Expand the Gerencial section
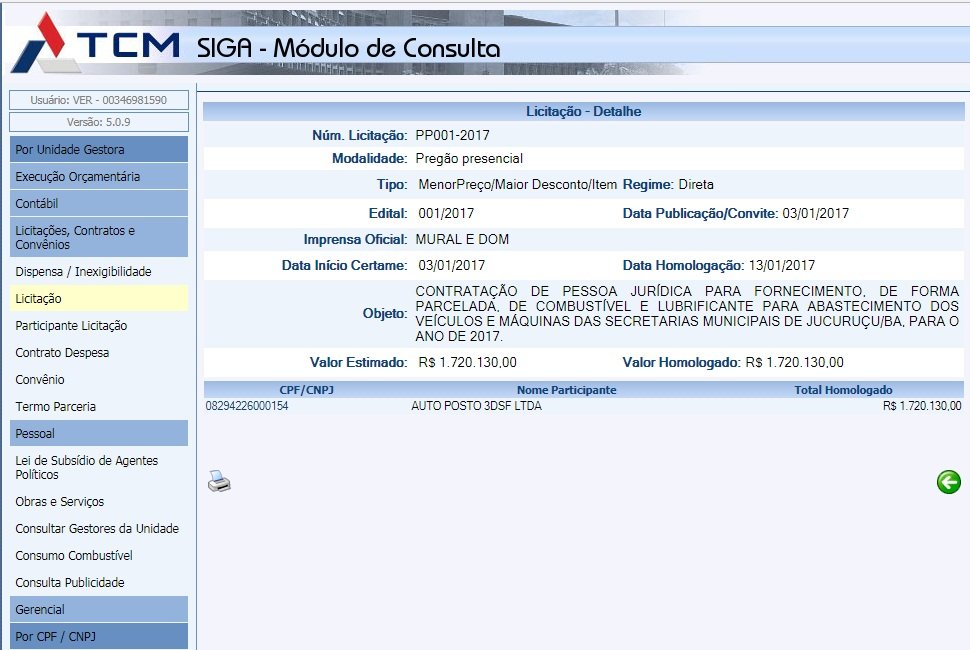Image resolution: width=970 pixels, height=650 pixels. pyautogui.click(x=98, y=610)
